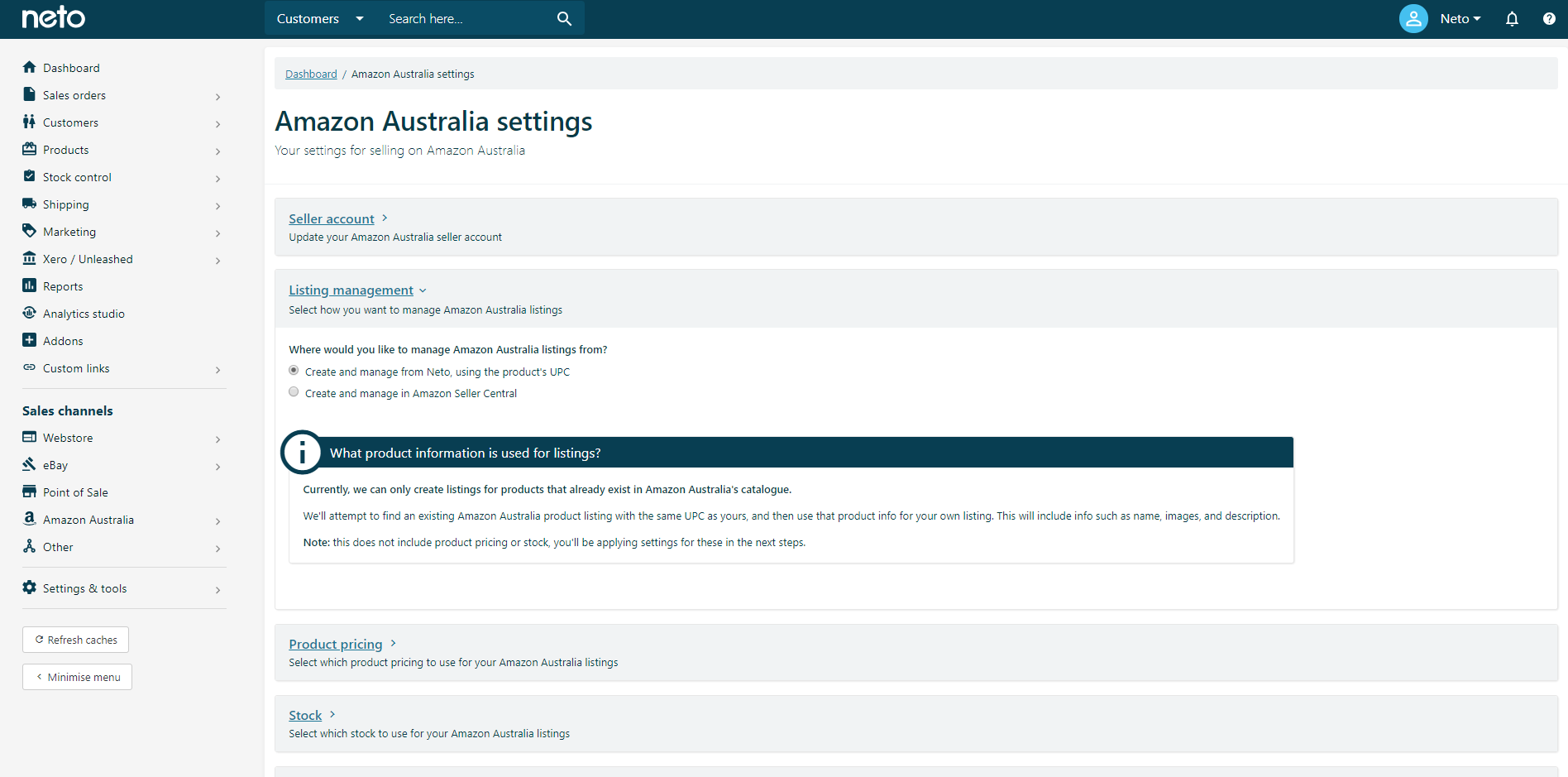Screen dimensions: 1568x777
Task: Click the Listing management heading link
Action: click(x=351, y=290)
